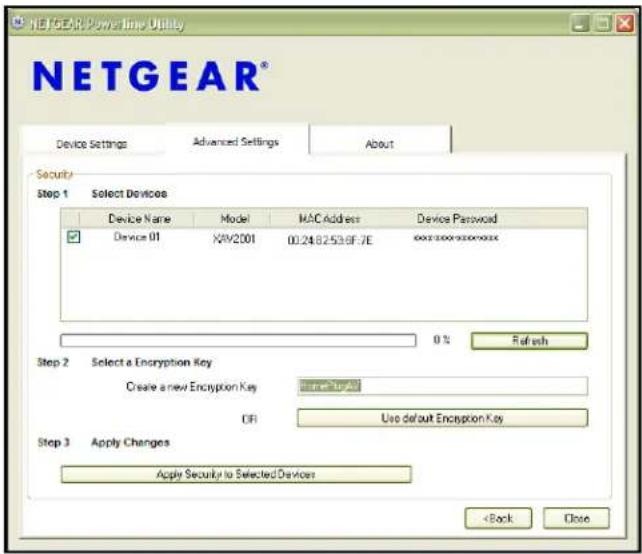
Task: Click the 0 % progress label
Action: (x=442, y=340)
